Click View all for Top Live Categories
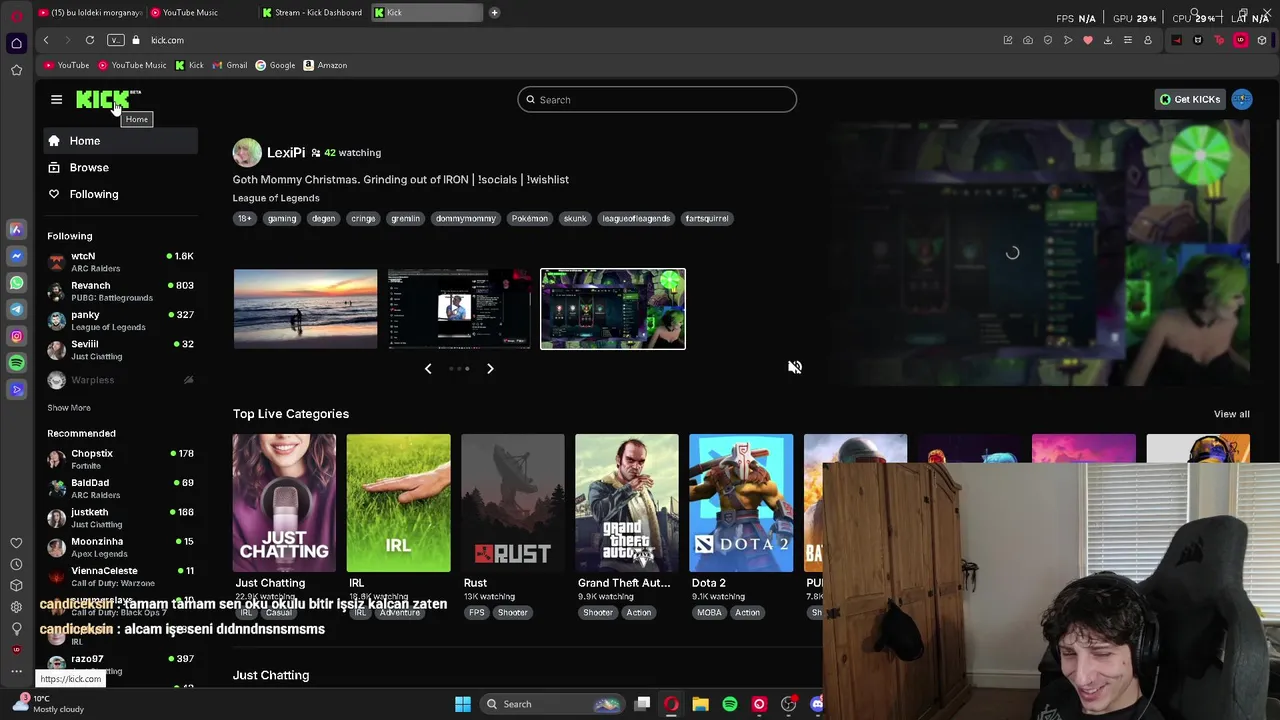The image size is (1280, 720). pyautogui.click(x=1231, y=414)
